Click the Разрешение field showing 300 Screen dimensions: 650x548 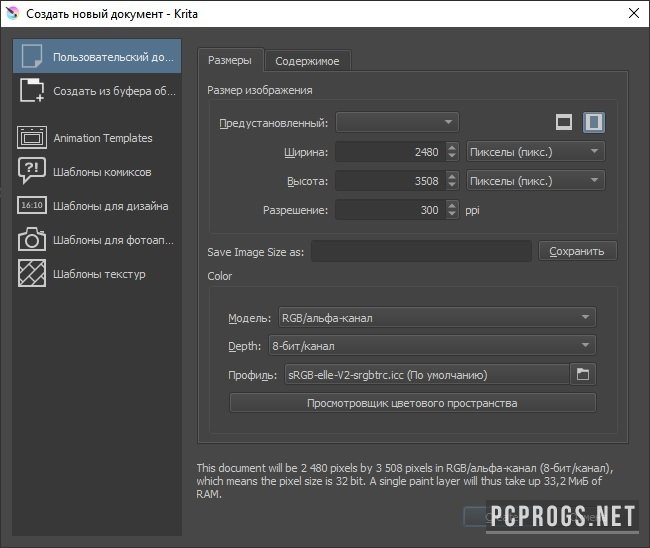(x=391, y=210)
